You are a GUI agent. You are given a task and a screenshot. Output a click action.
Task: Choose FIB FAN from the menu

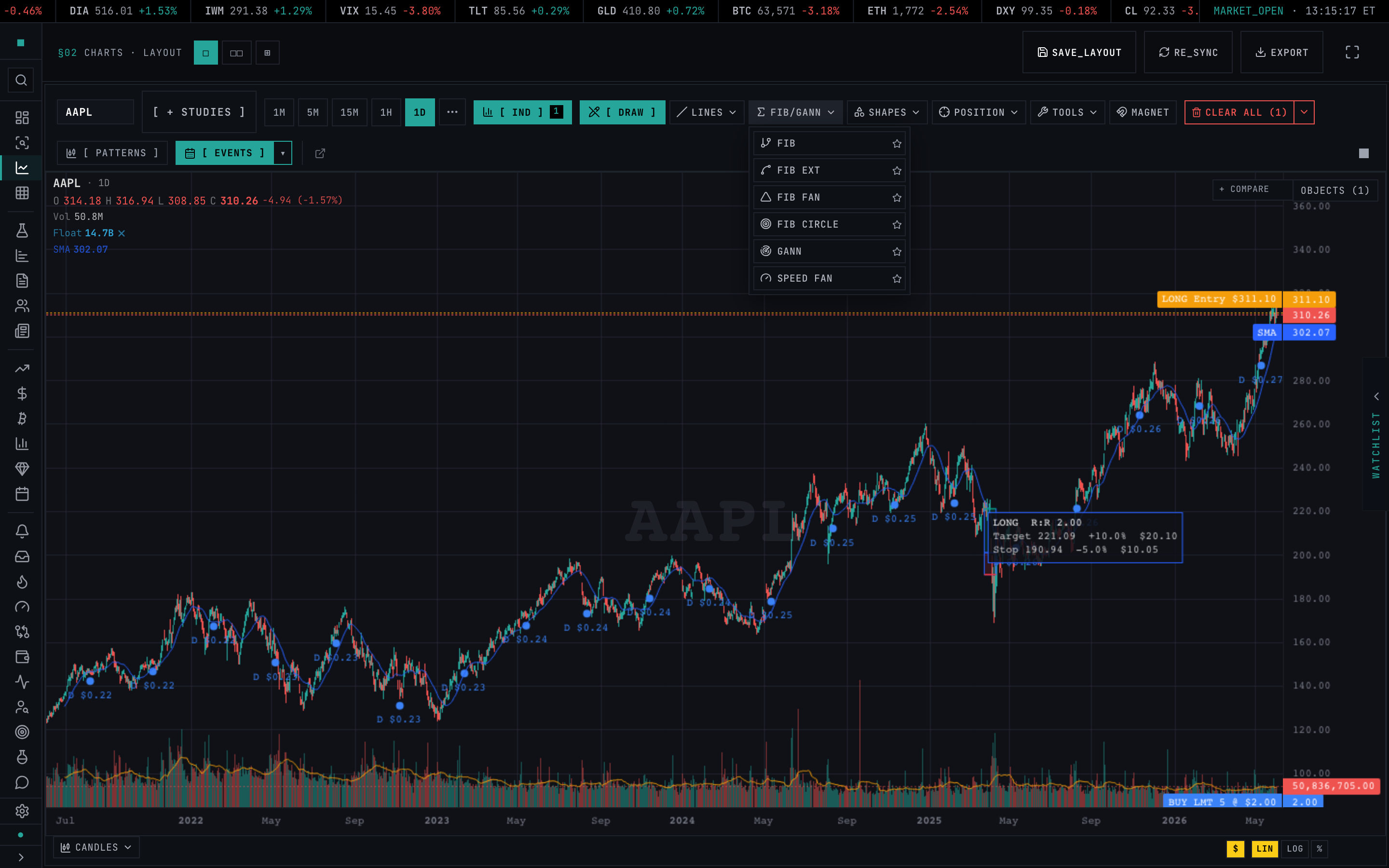[x=830, y=198]
